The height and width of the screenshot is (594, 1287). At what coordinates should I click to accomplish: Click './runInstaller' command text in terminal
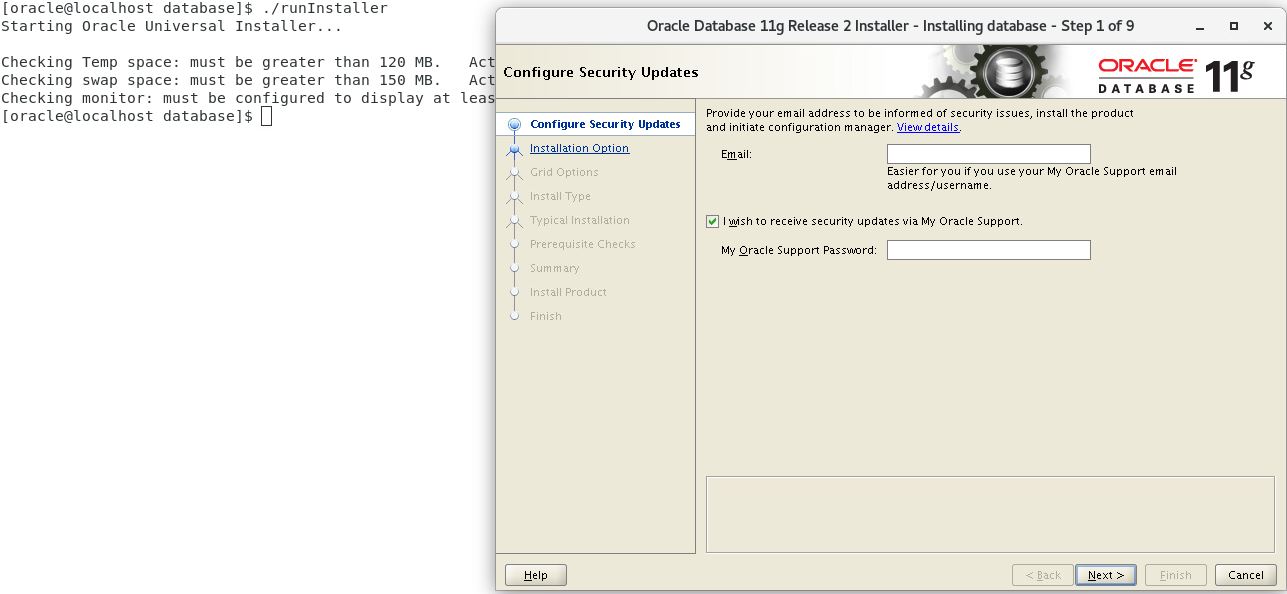pos(325,8)
